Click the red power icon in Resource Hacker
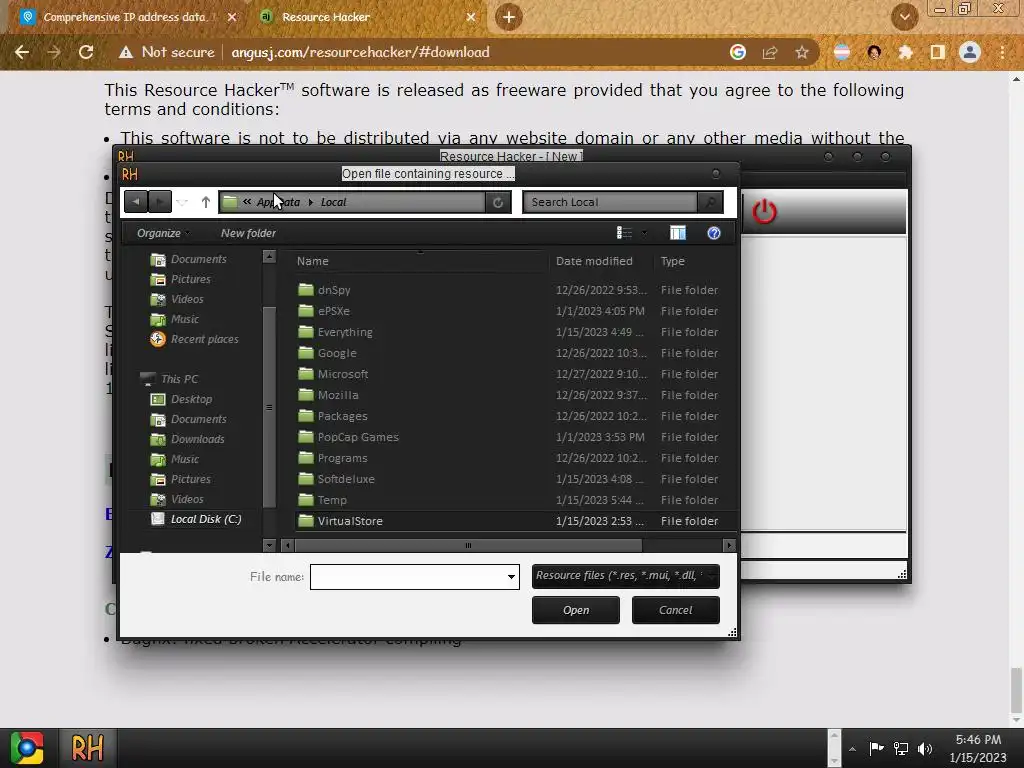This screenshot has height=768, width=1024. coord(765,212)
